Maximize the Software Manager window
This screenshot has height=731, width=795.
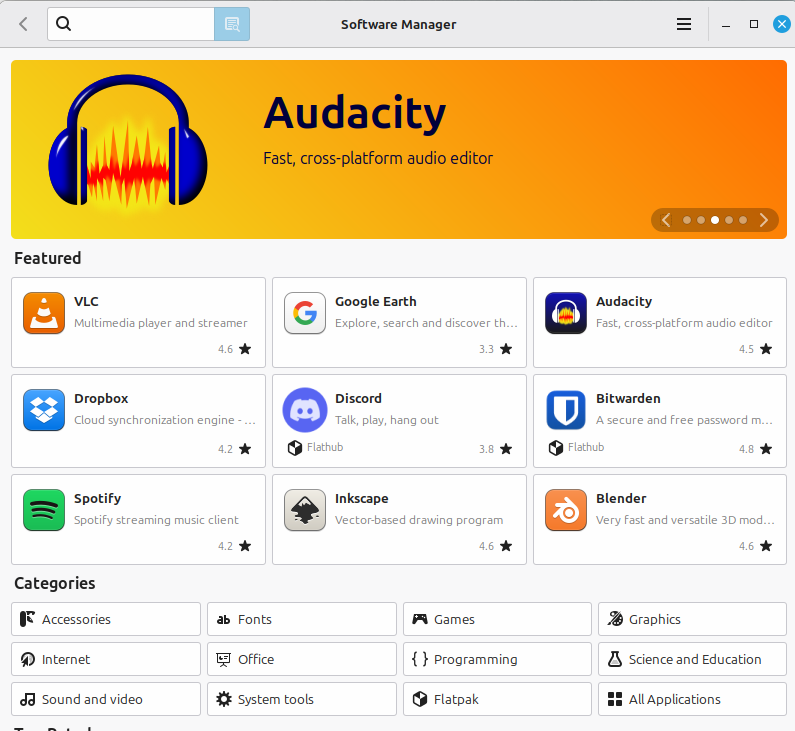point(754,24)
